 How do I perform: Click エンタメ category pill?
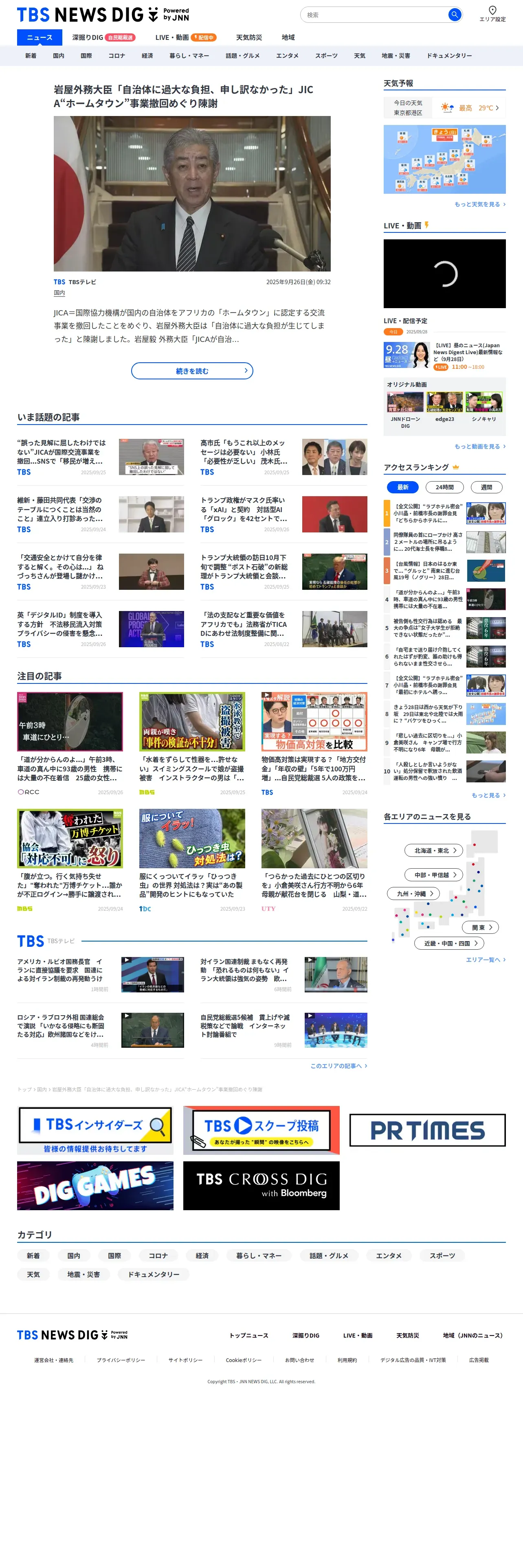(389, 1255)
